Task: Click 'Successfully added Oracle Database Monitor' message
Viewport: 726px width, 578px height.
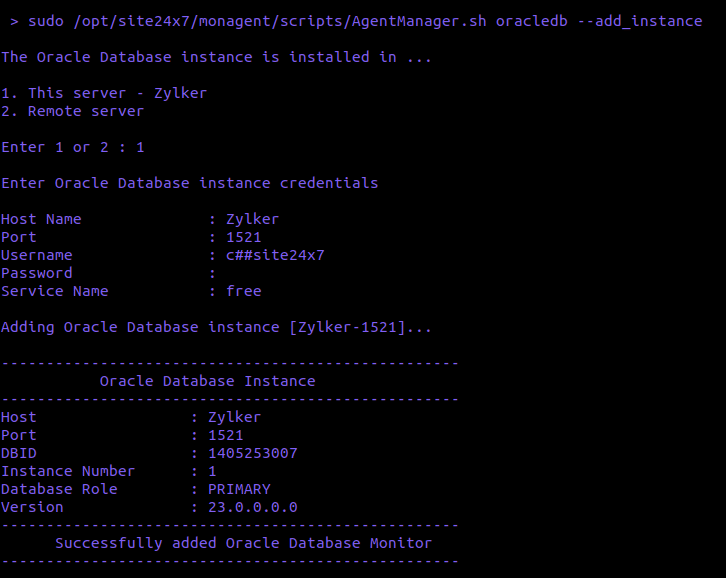Action: pos(243,543)
